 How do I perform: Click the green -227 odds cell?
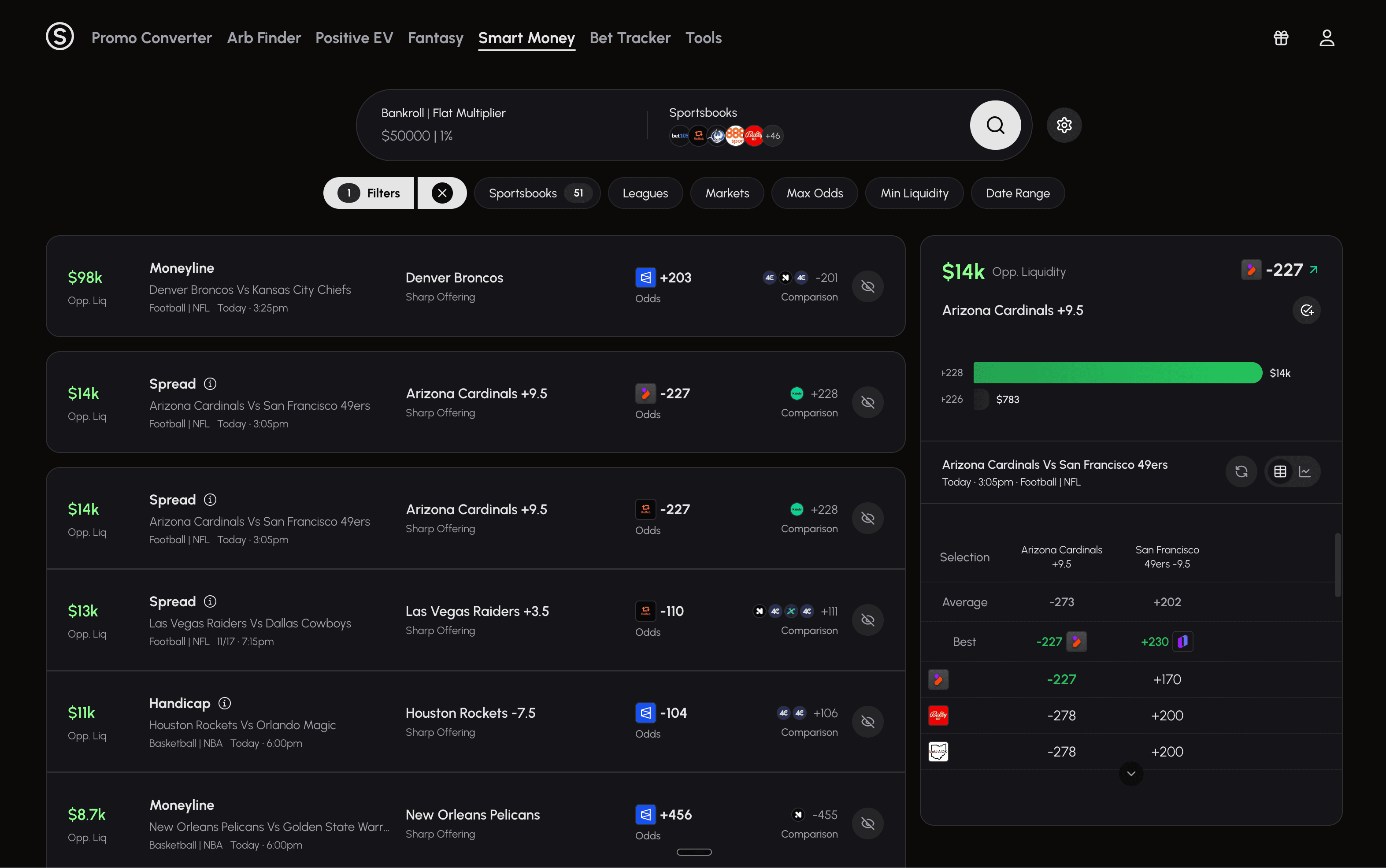pyautogui.click(x=1061, y=679)
